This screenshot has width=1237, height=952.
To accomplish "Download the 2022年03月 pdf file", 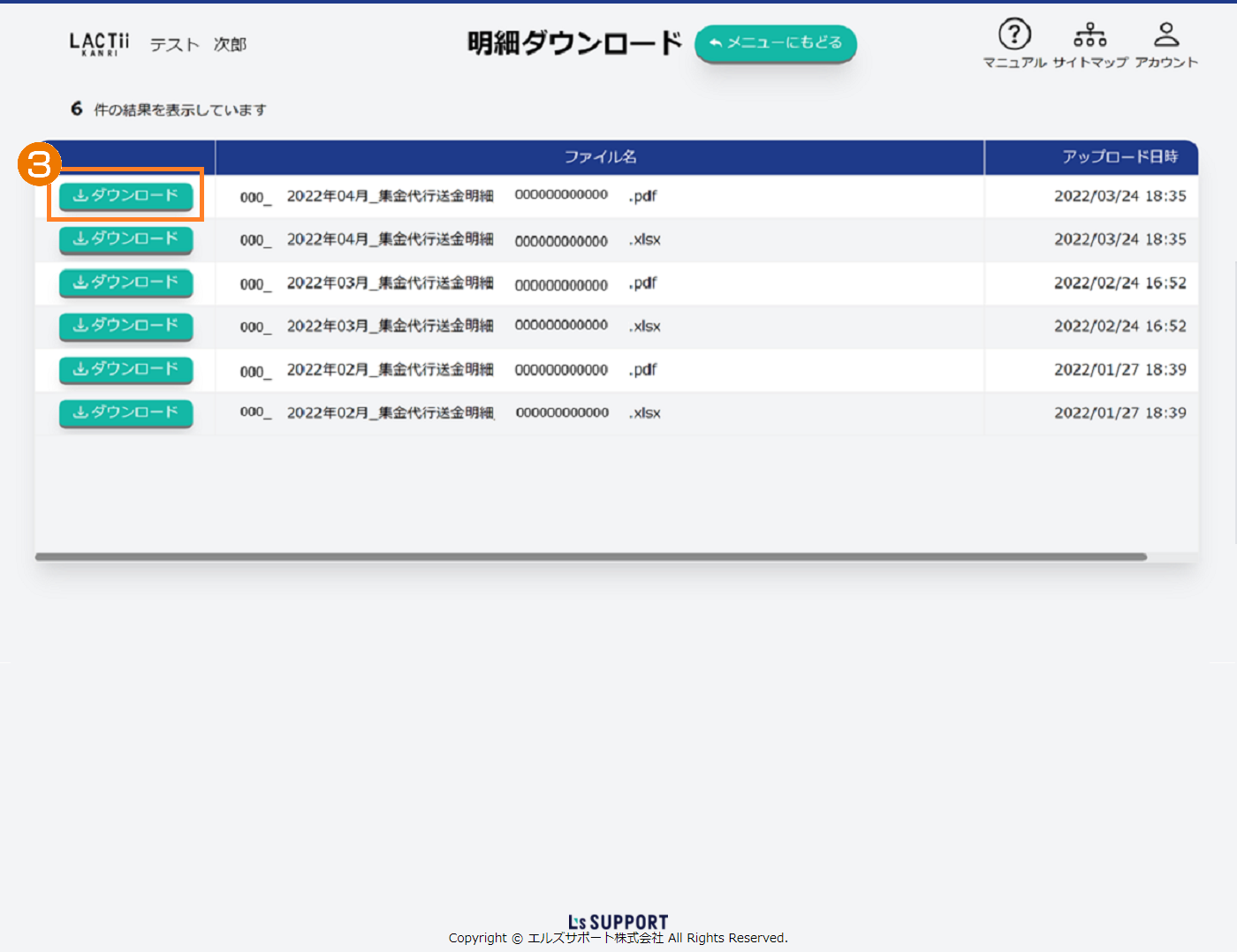I will pyautogui.click(x=125, y=283).
